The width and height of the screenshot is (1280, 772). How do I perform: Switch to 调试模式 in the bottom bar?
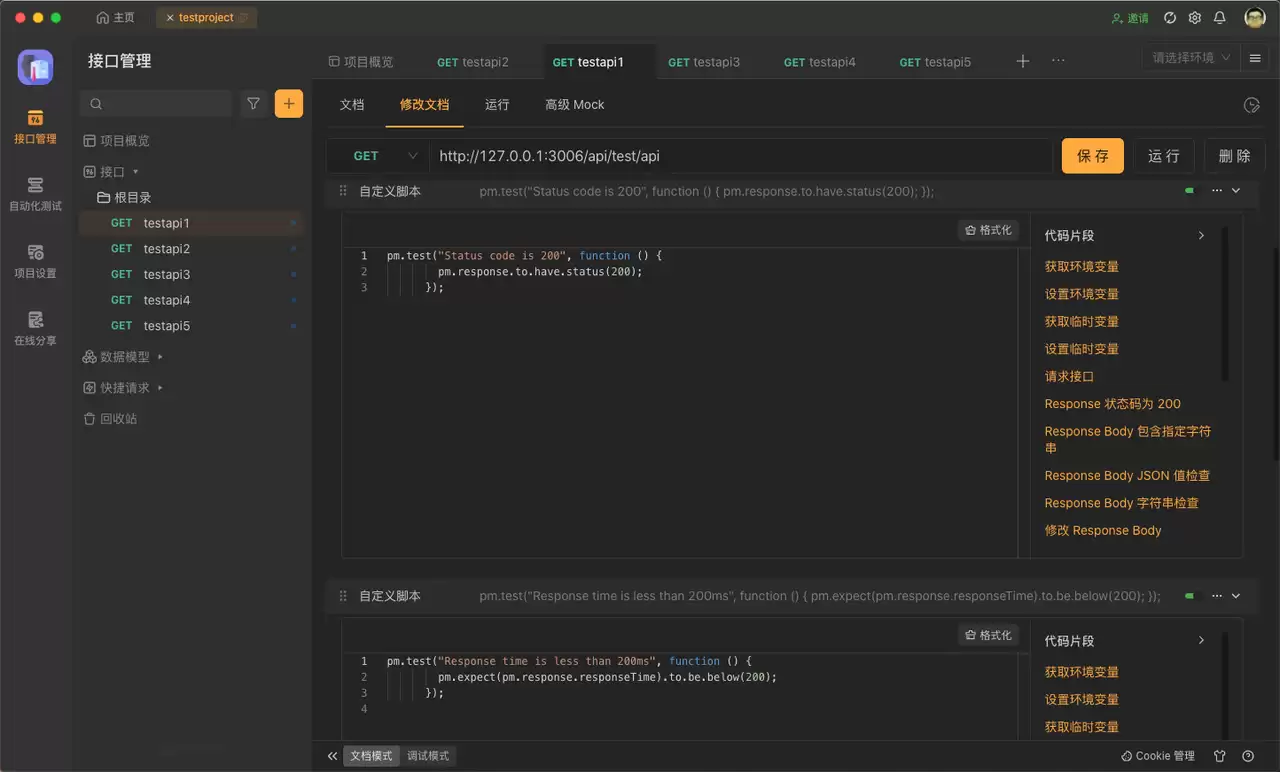point(428,756)
